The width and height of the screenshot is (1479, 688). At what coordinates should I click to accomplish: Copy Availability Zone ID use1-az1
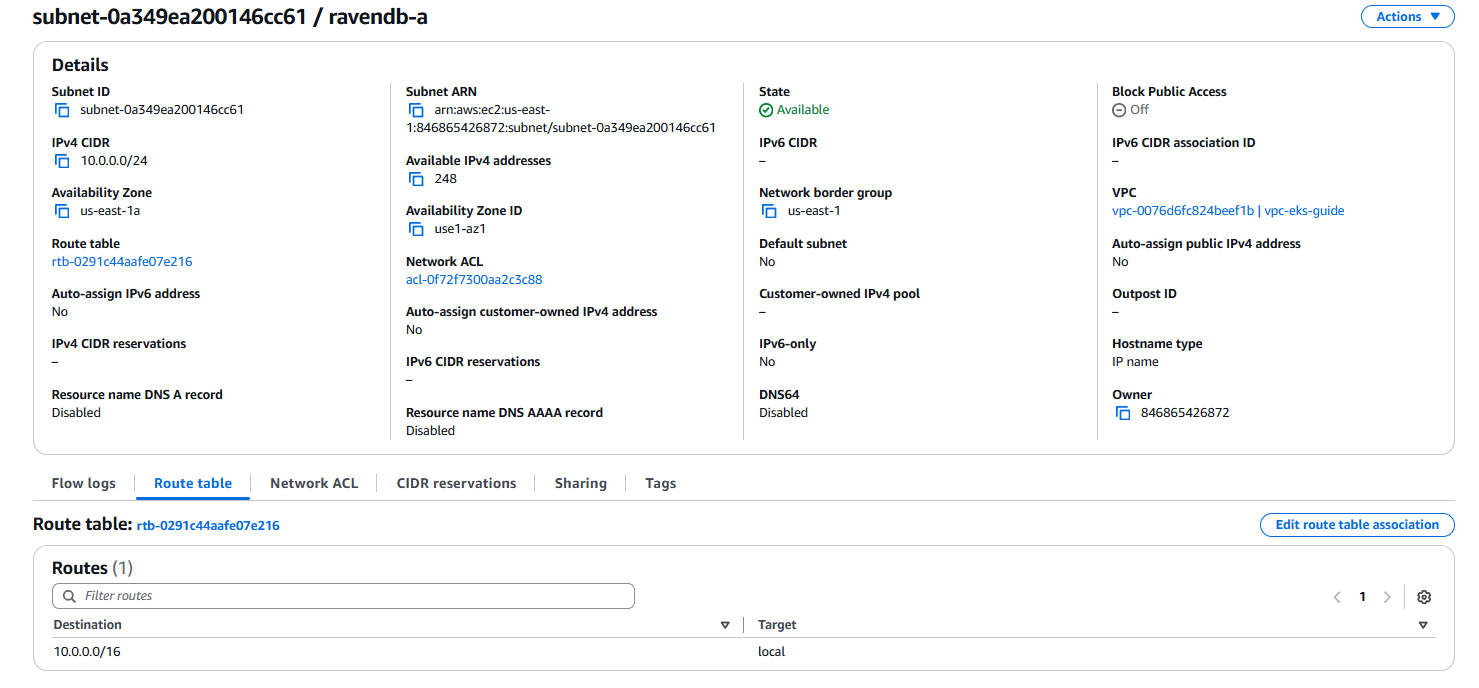(416, 229)
